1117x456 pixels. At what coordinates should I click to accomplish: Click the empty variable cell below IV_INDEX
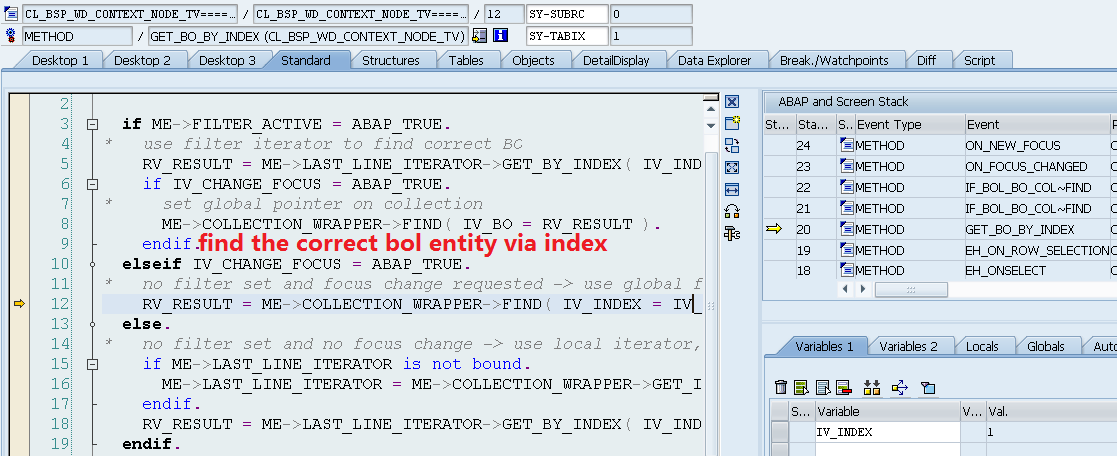887,449
